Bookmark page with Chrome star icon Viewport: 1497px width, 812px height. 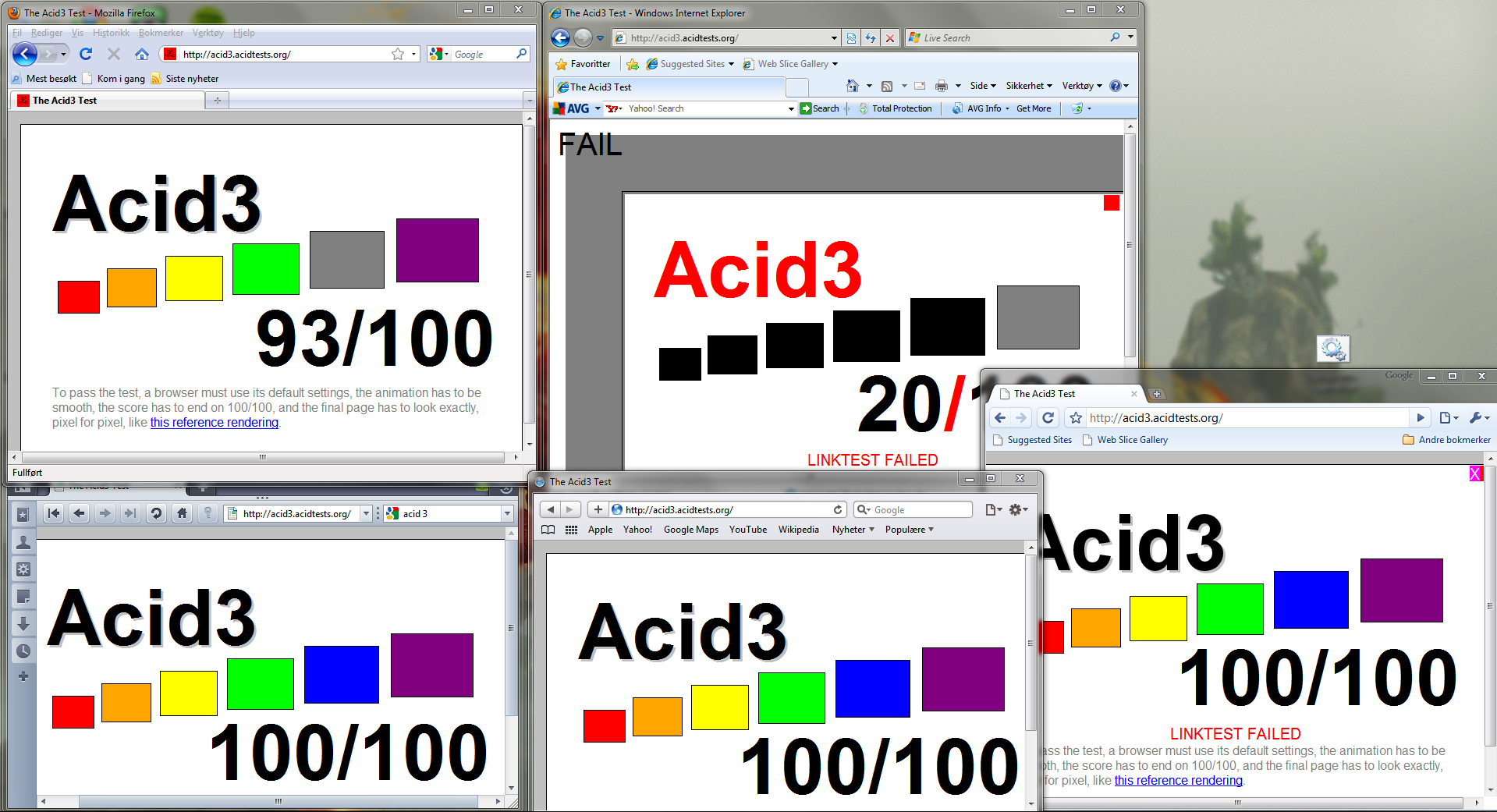point(1076,418)
